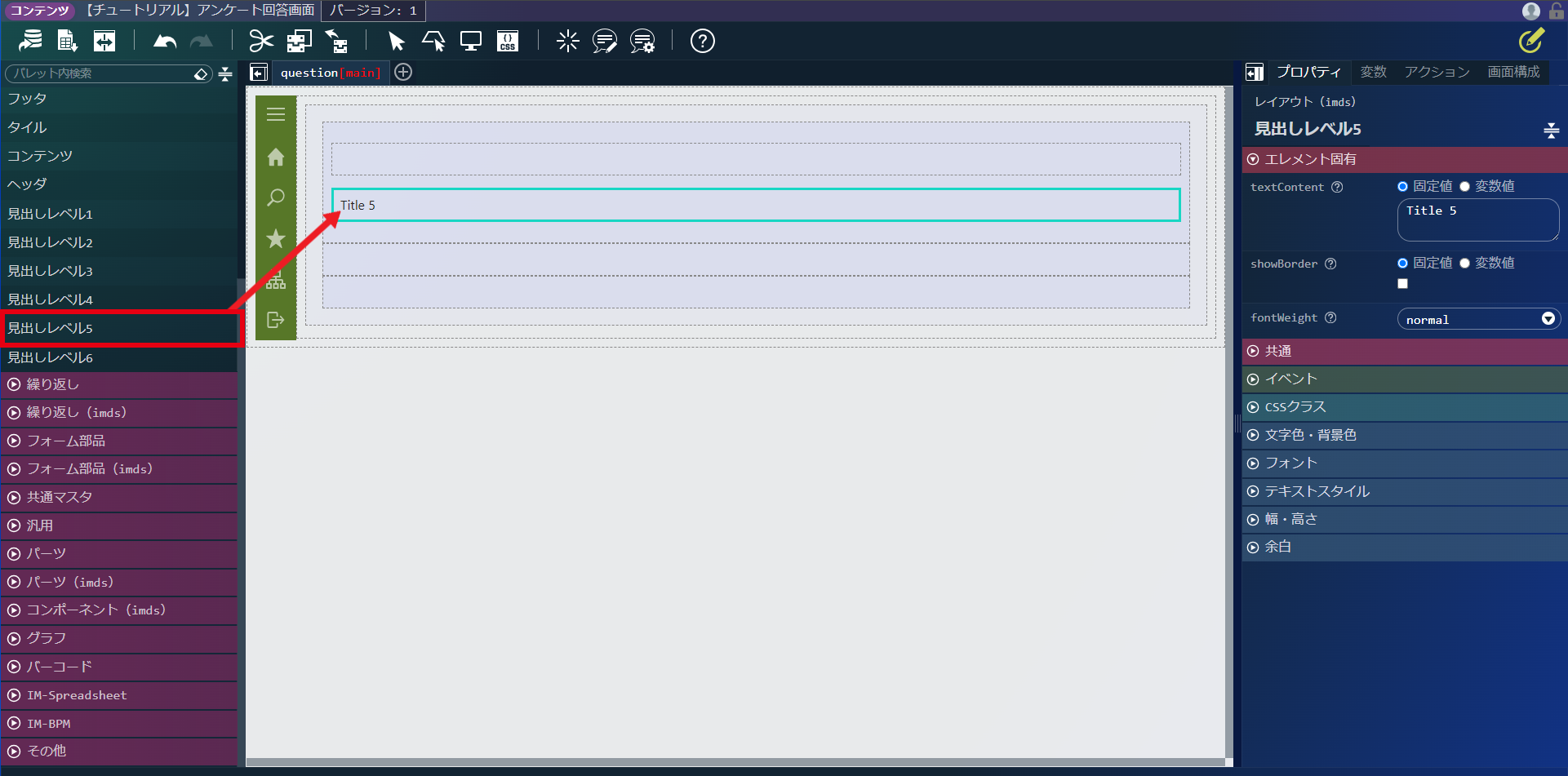Collapse the right properties panel
The height and width of the screenshot is (776, 1568).
coord(1255,73)
